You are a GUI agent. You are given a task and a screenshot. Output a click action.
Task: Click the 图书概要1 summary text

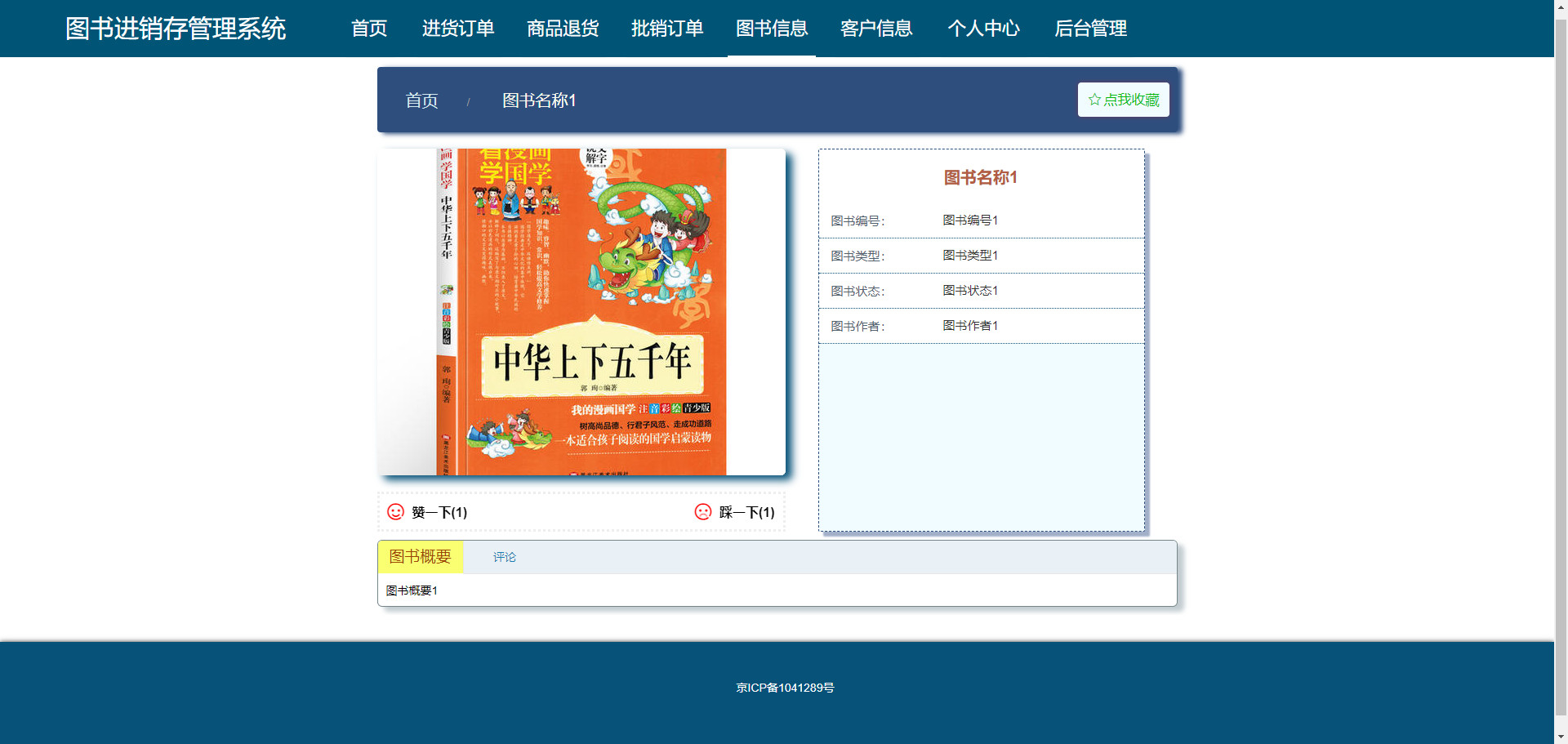pos(412,590)
